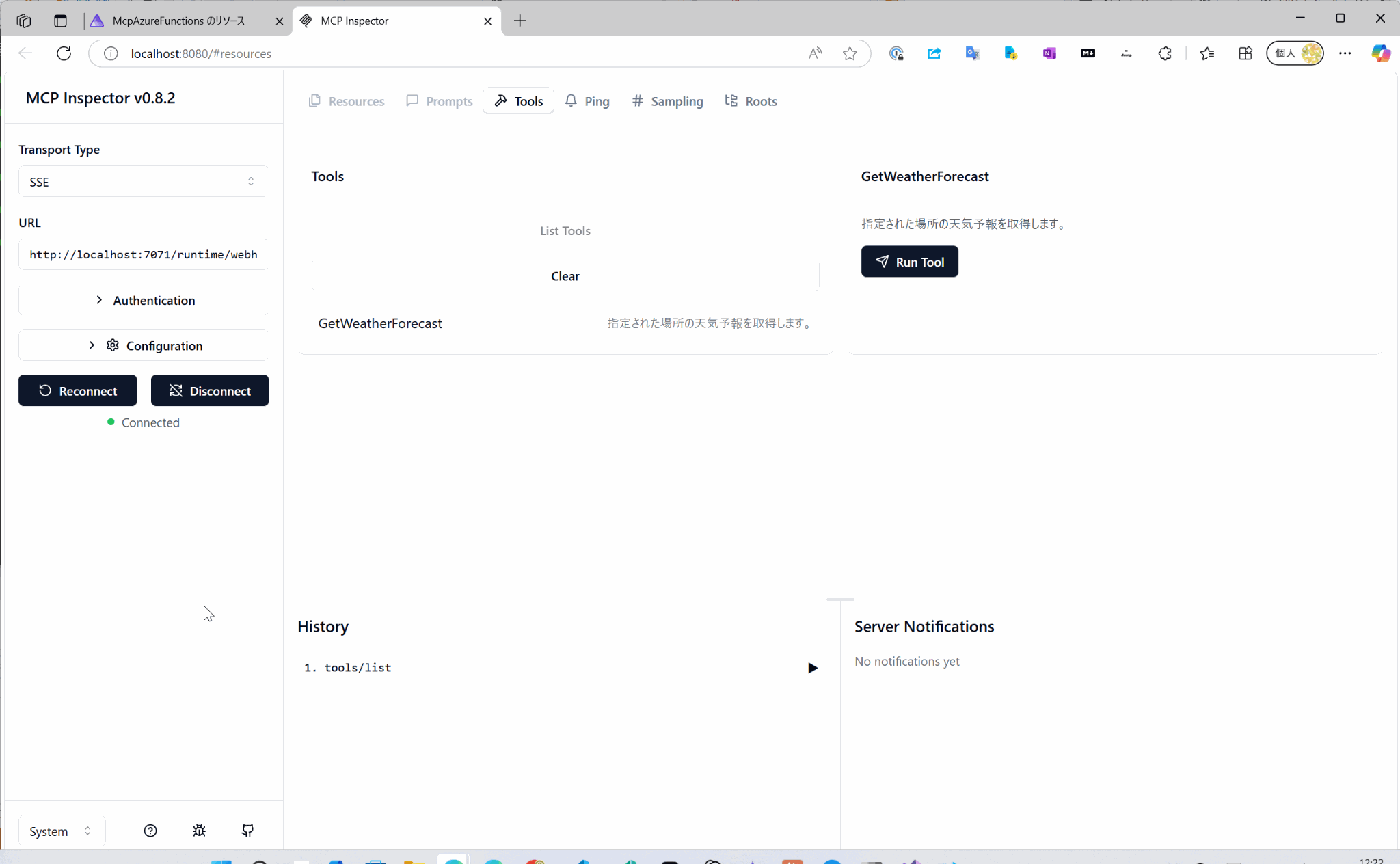Viewport: 1400px width, 864px height.
Task: Switch to the Roots tab
Action: point(751,101)
